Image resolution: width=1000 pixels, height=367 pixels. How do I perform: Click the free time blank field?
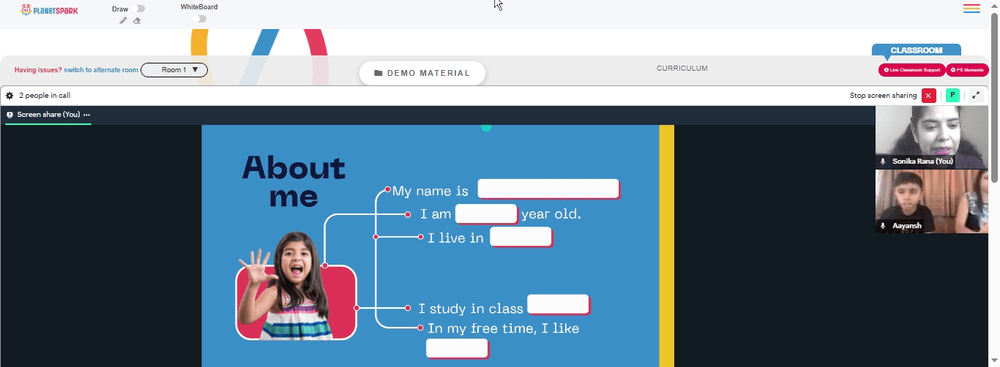[x=457, y=348]
